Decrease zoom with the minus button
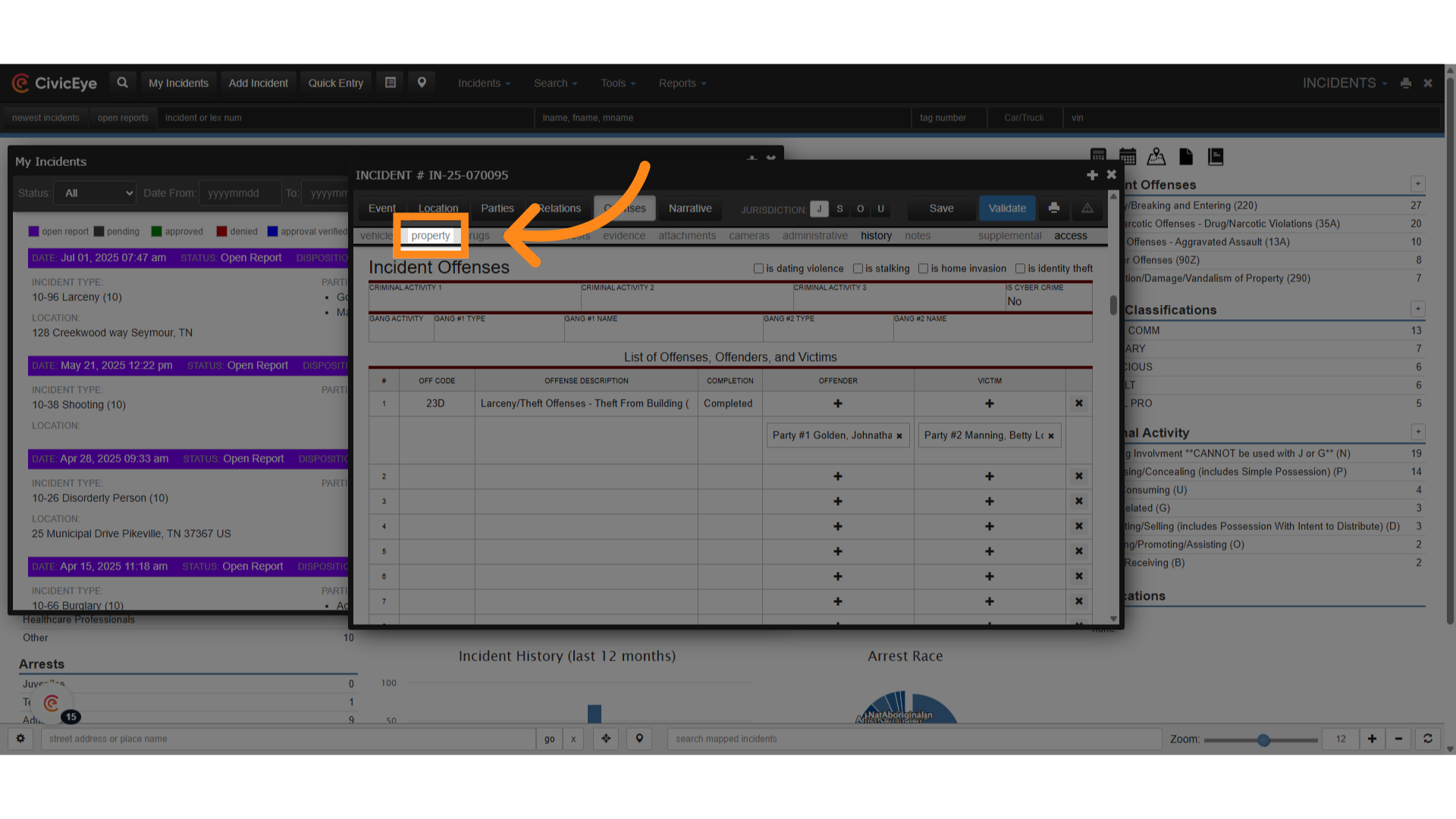The image size is (1456, 819). coord(1398,739)
